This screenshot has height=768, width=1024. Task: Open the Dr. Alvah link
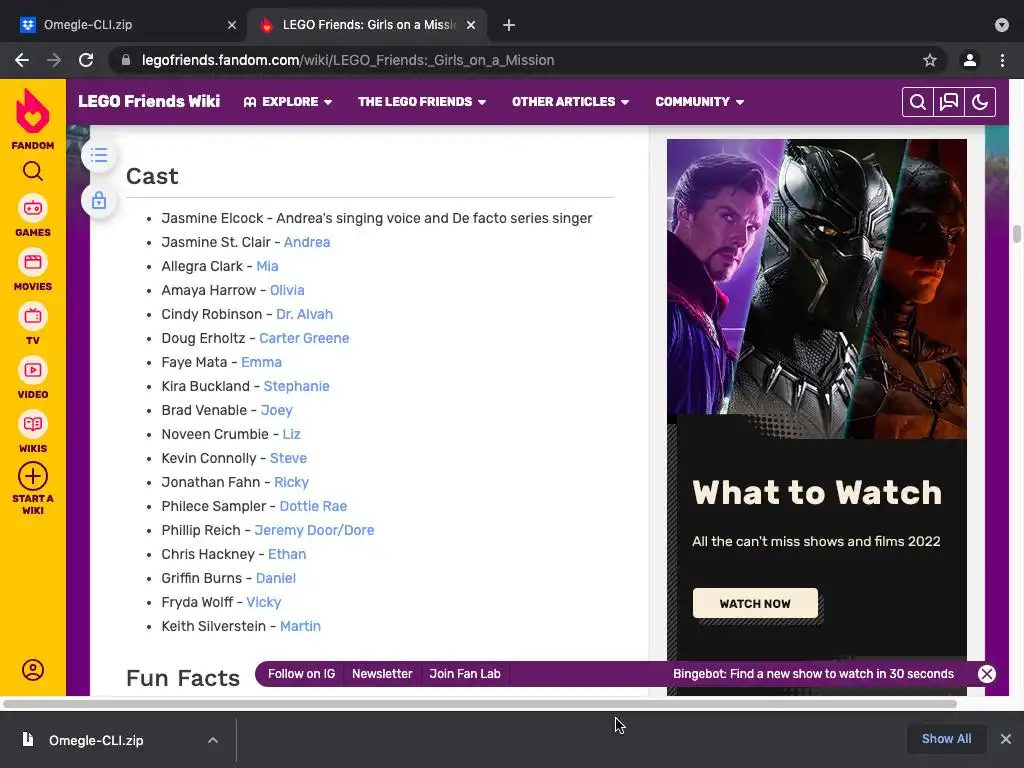point(304,314)
